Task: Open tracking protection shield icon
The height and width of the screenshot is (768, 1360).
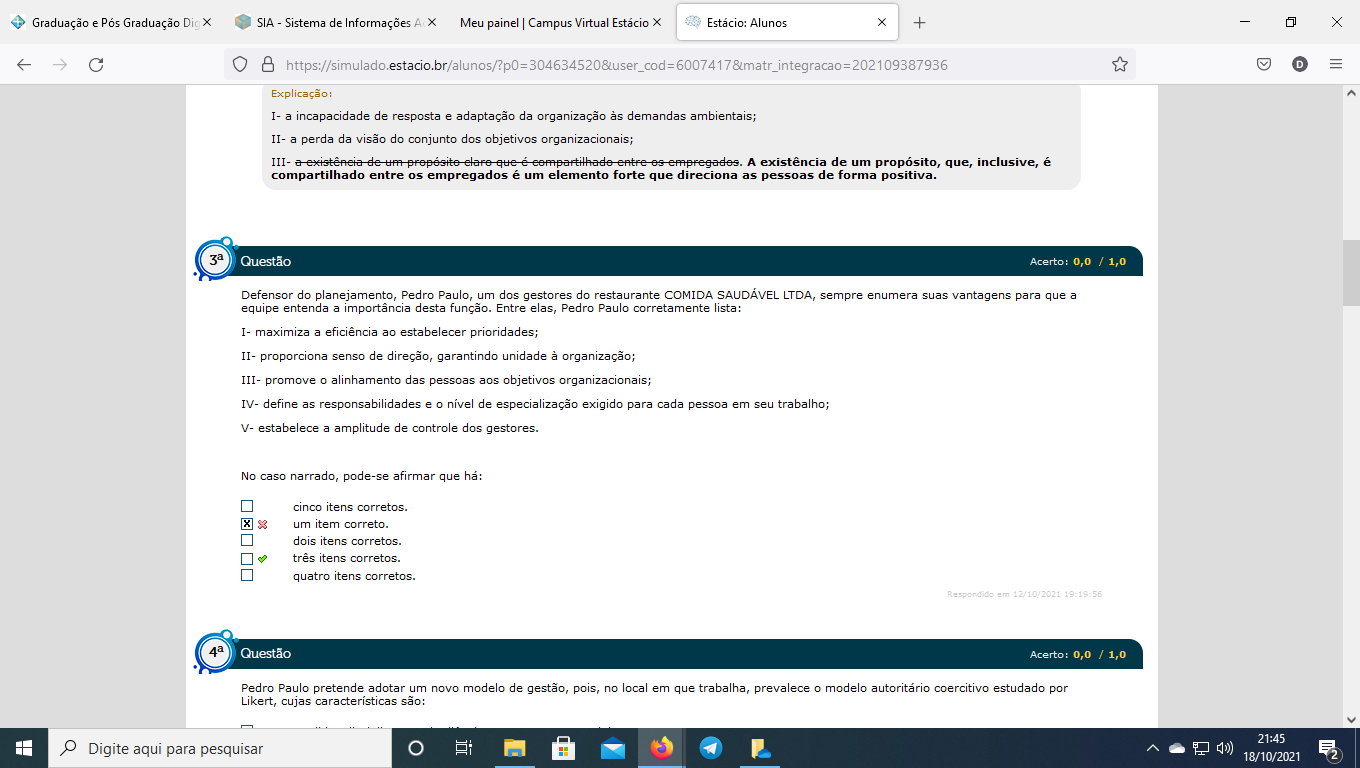Action: click(x=240, y=64)
